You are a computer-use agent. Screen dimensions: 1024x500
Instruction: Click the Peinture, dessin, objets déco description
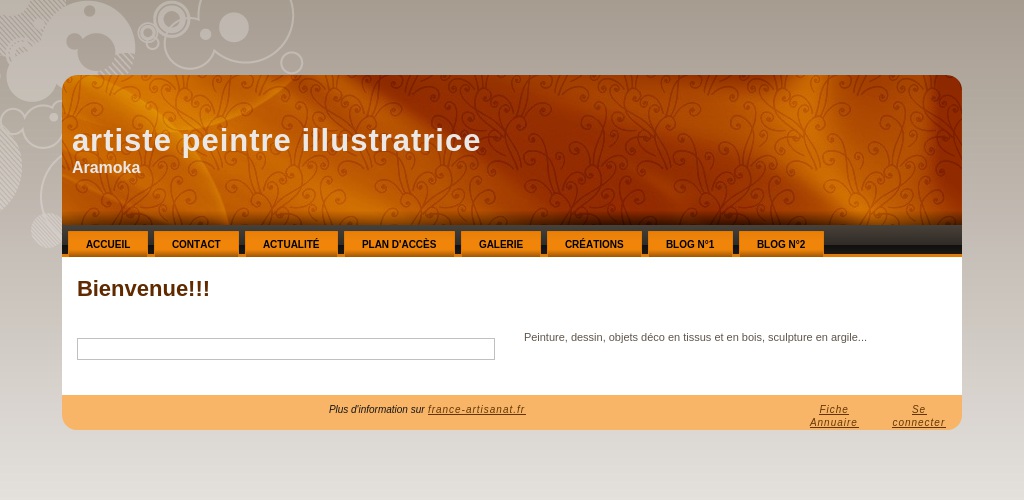pyautogui.click(x=696, y=337)
